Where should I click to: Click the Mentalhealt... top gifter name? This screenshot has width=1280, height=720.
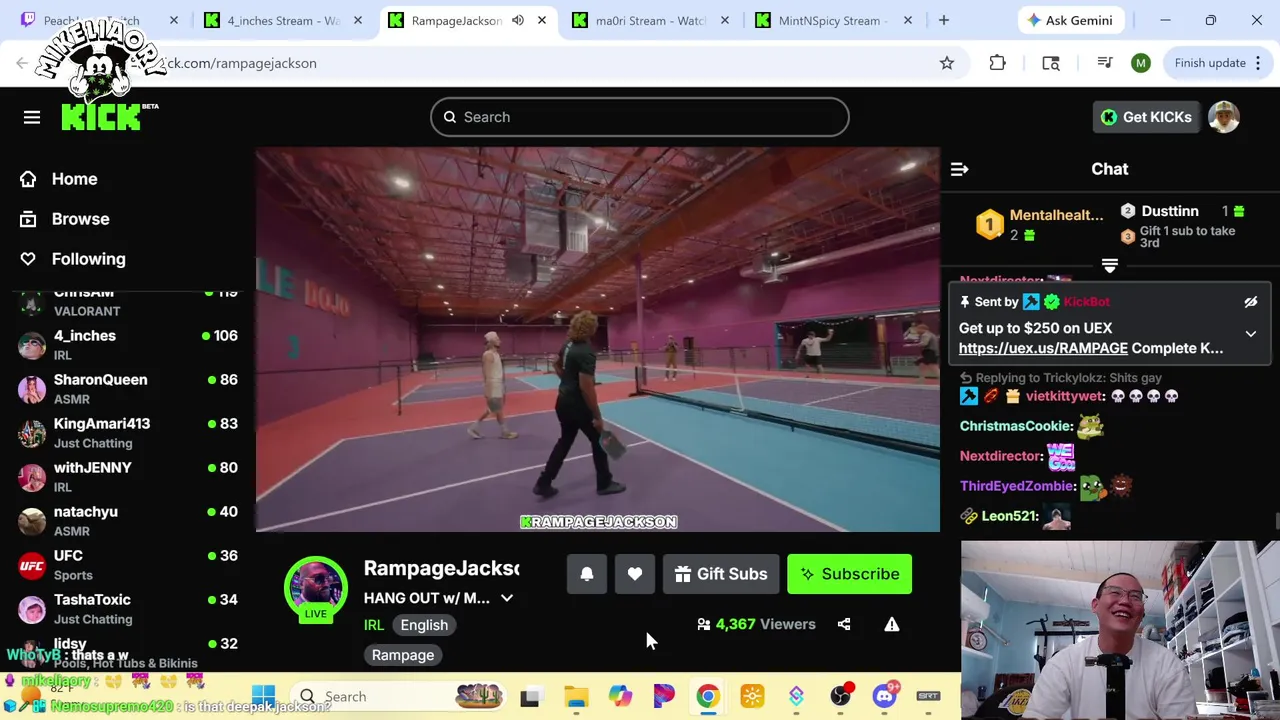click(1056, 215)
